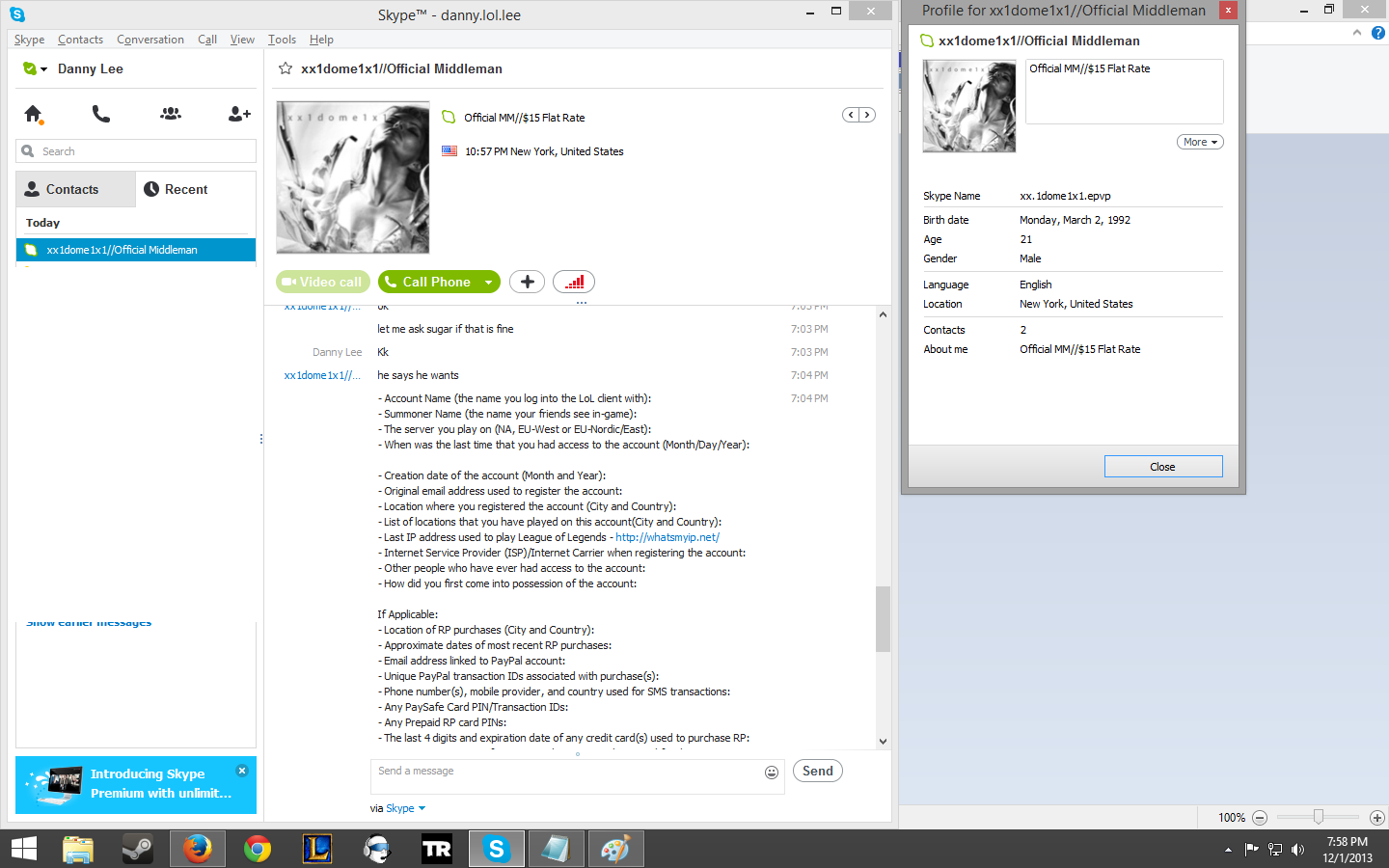Click More dropdown in profile window

[x=1200, y=142]
